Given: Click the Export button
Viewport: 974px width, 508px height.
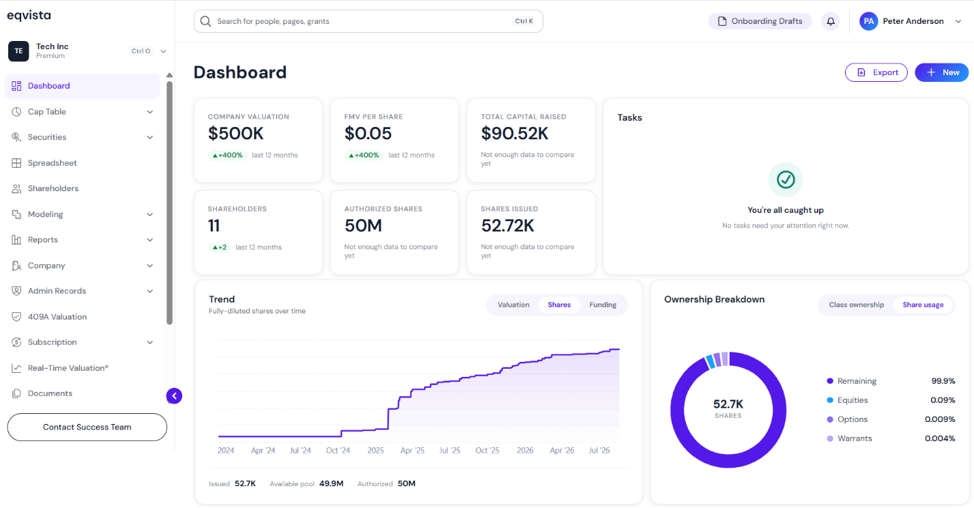Looking at the screenshot, I should pyautogui.click(x=876, y=73).
